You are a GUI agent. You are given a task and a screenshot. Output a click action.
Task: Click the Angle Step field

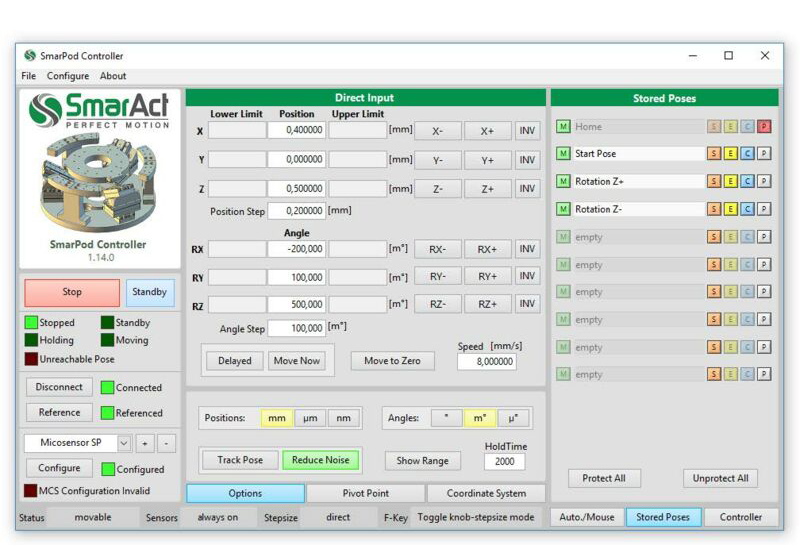[296, 328]
